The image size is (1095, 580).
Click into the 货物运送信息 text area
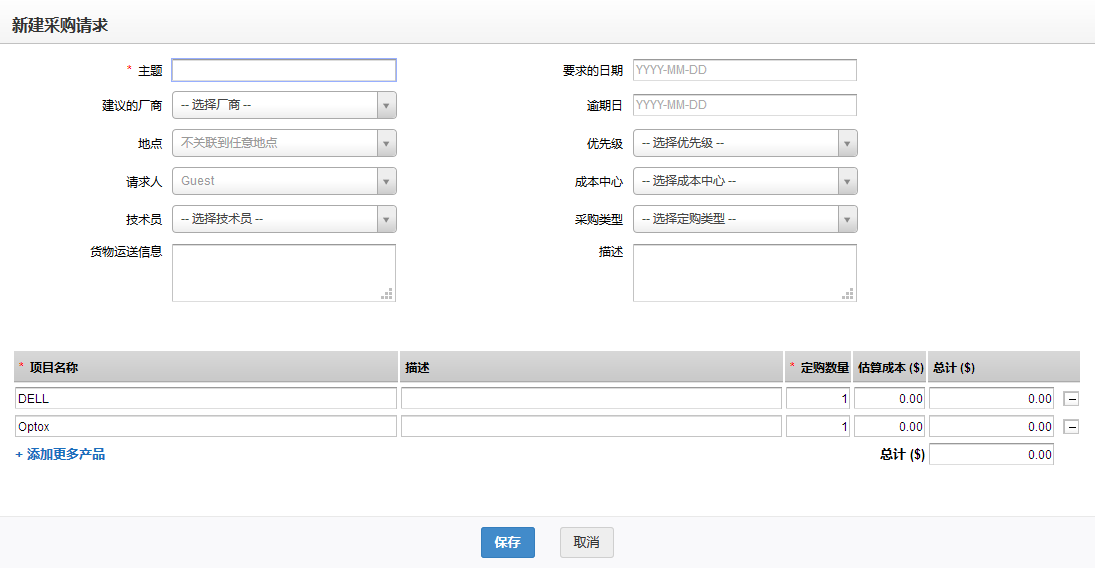click(284, 272)
